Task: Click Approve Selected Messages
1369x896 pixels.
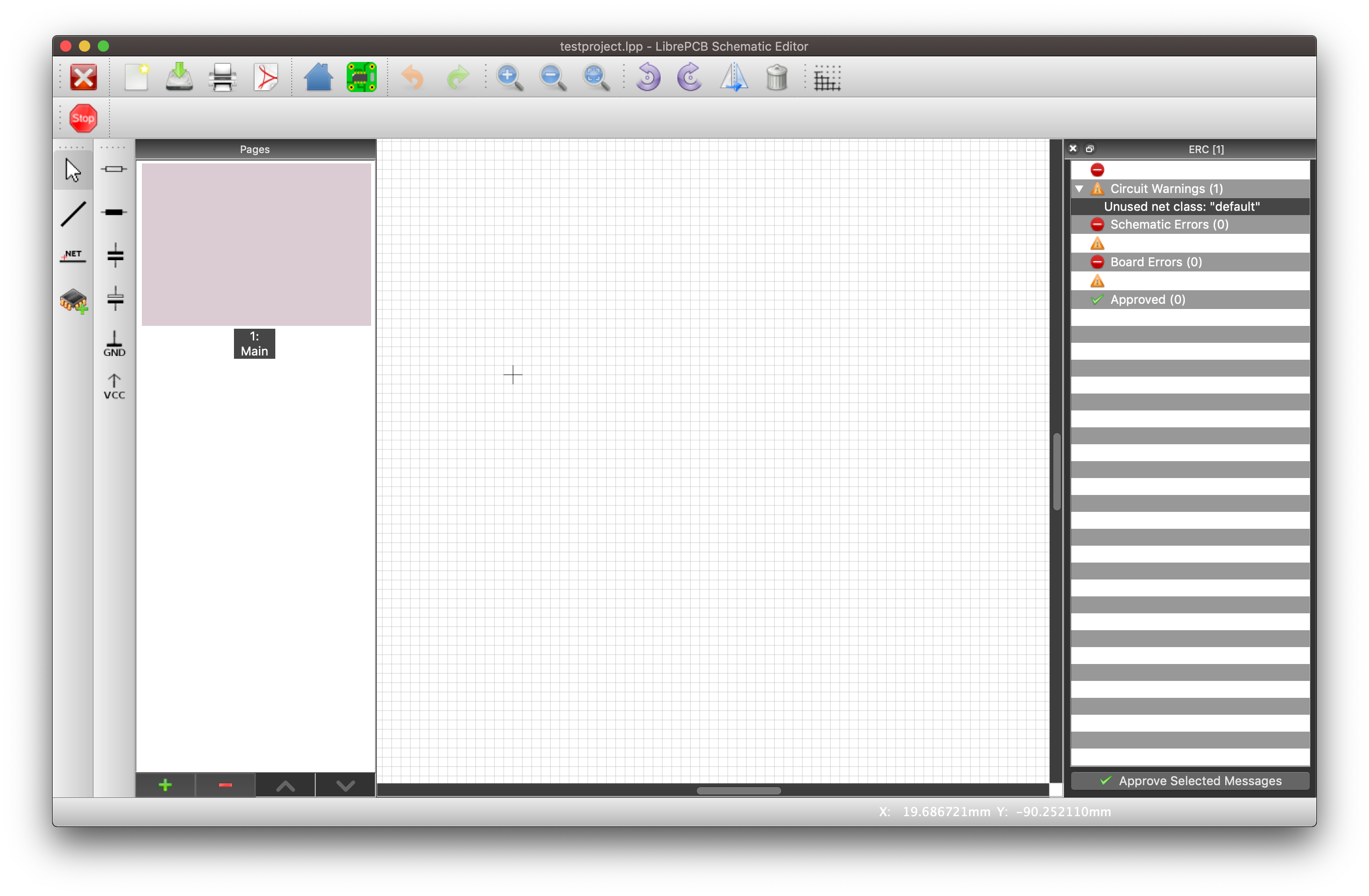Action: (1190, 781)
